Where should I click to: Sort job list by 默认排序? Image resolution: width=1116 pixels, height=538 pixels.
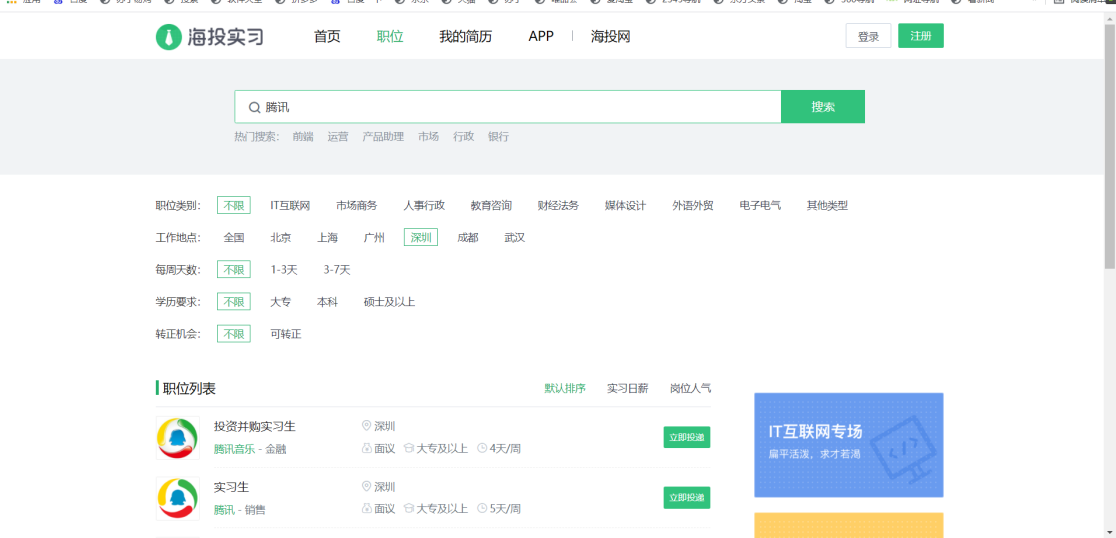click(x=565, y=389)
